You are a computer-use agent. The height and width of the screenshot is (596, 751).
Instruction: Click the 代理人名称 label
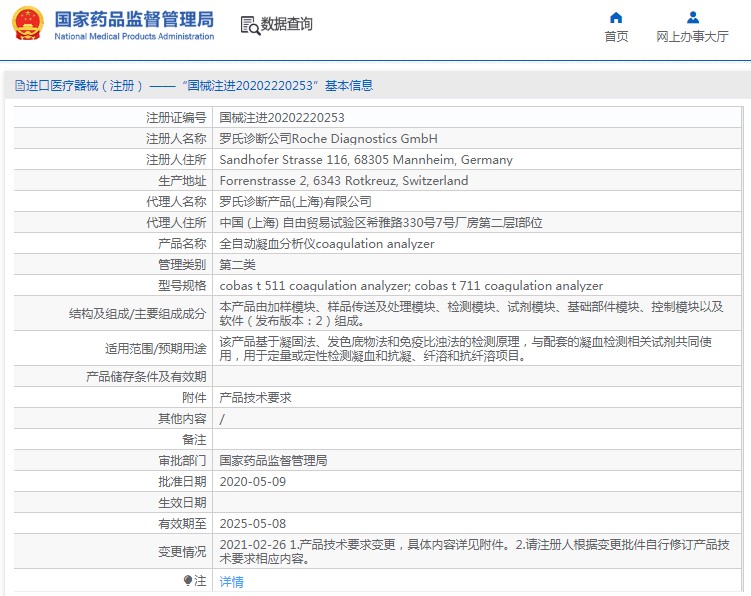pos(176,202)
